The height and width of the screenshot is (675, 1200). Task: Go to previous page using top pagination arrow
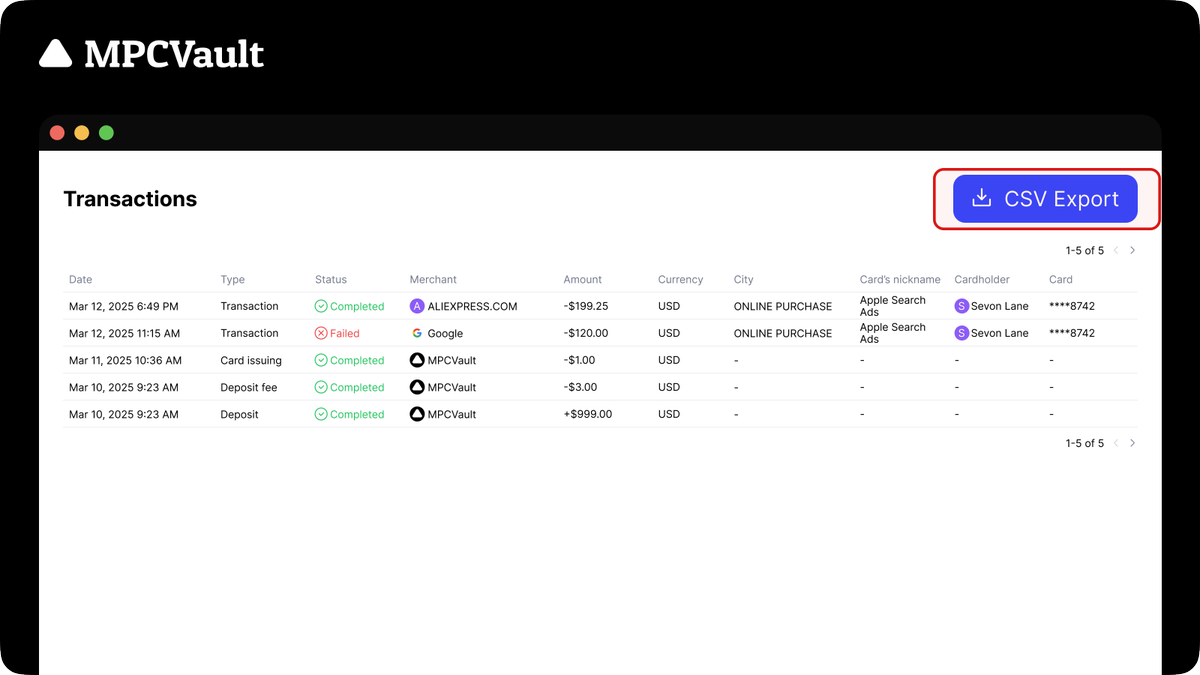click(x=1116, y=251)
